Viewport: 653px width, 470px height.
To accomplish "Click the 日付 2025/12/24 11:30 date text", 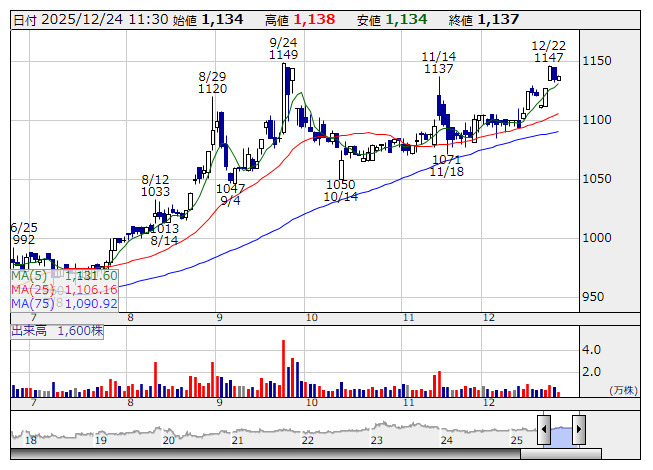I will point(91,20).
